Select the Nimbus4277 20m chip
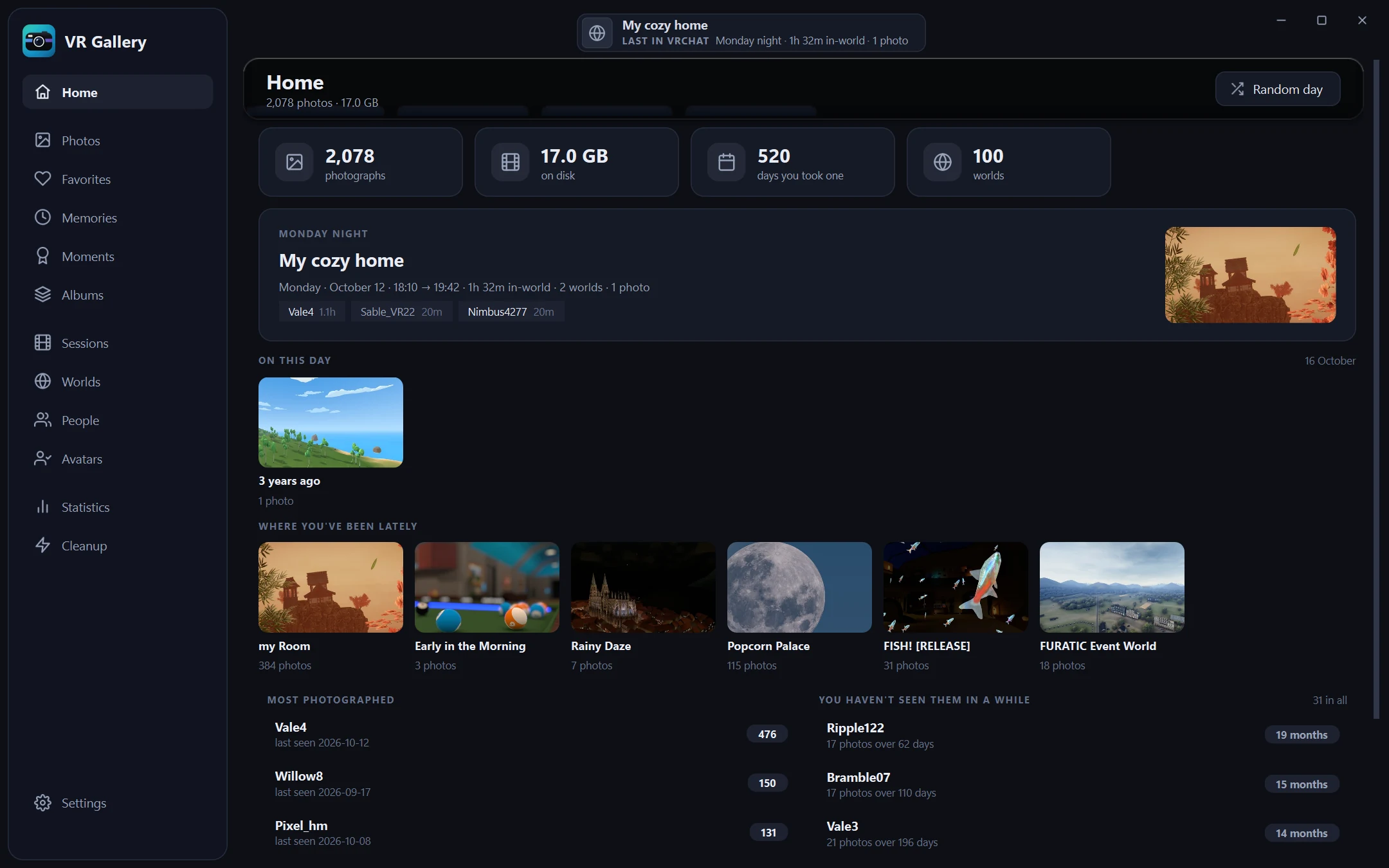1389x868 pixels. pyautogui.click(x=511, y=312)
